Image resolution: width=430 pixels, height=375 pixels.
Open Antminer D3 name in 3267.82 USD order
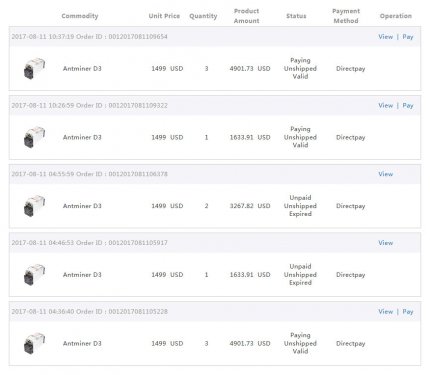[x=82, y=206]
